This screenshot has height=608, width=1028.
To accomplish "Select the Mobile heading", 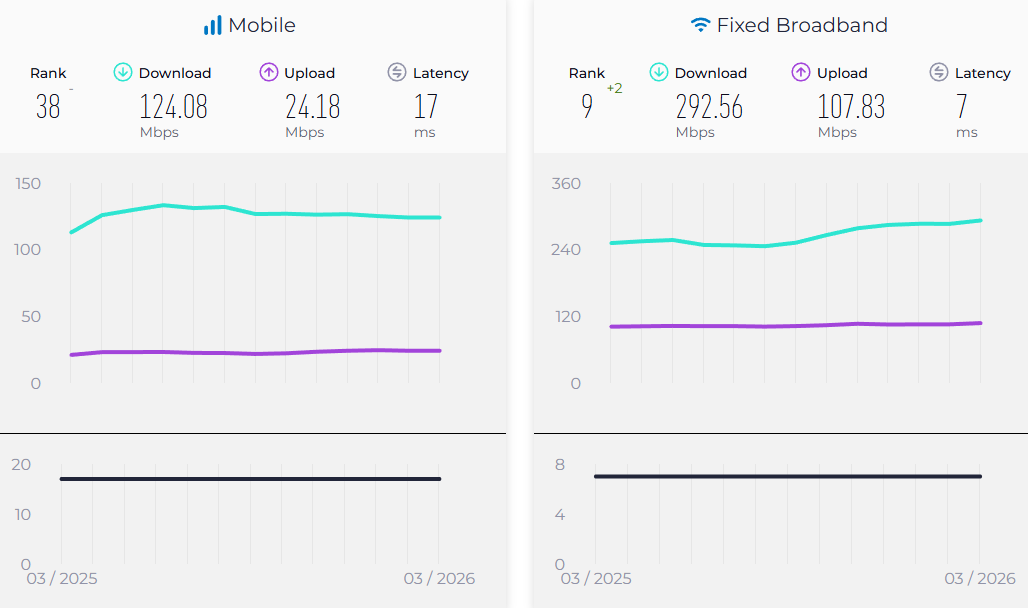I will 261,25.
